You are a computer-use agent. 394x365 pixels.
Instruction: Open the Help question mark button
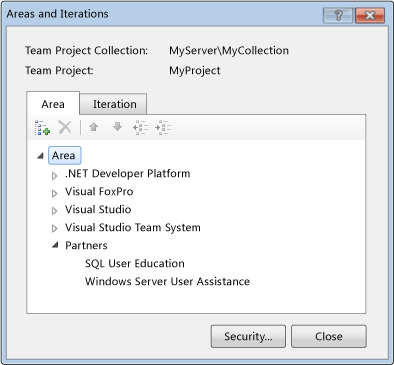(338, 15)
